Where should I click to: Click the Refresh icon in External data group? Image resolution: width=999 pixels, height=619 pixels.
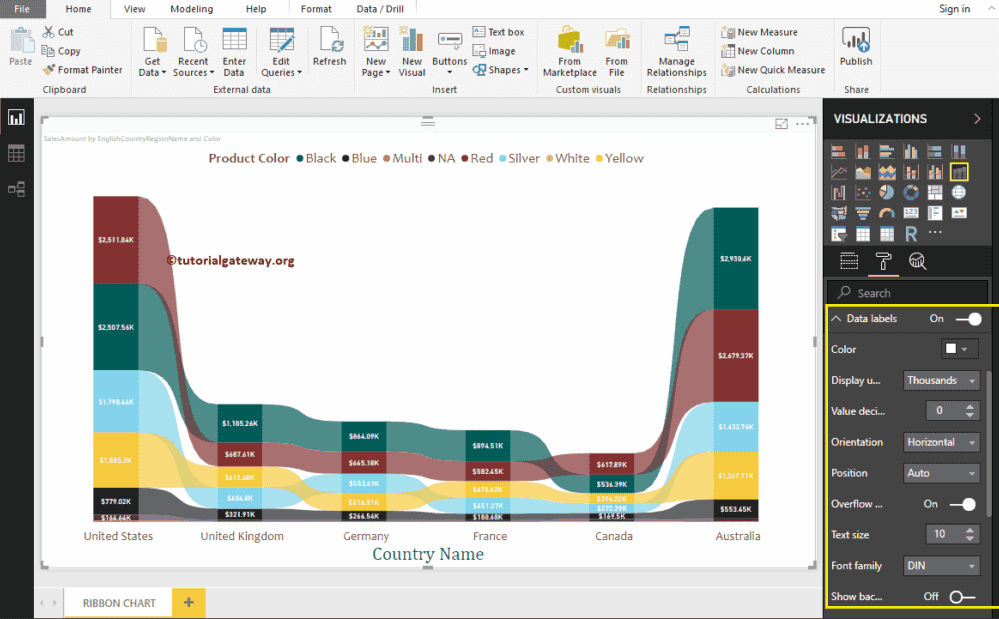329,50
